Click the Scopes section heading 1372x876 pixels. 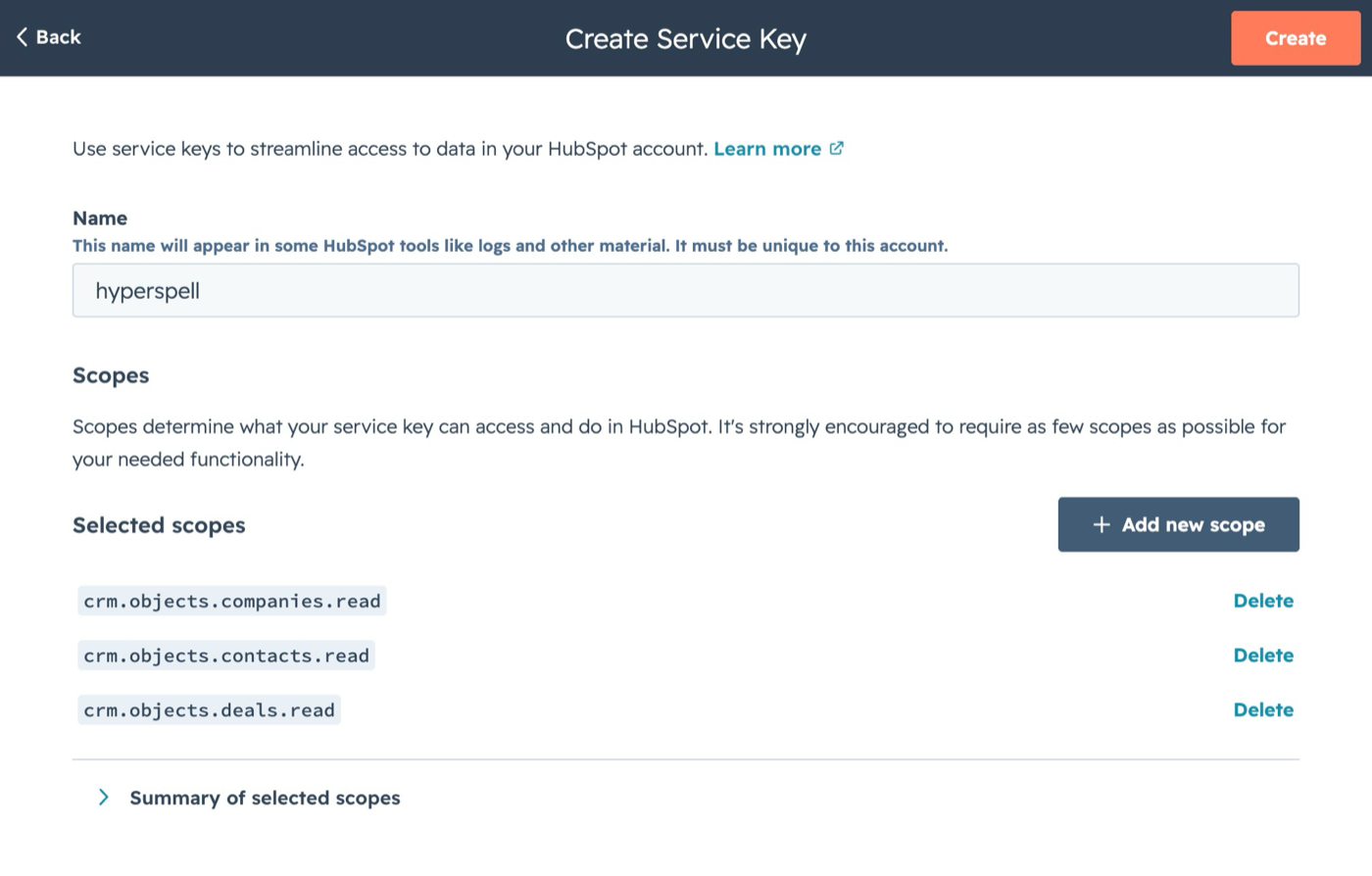point(111,375)
